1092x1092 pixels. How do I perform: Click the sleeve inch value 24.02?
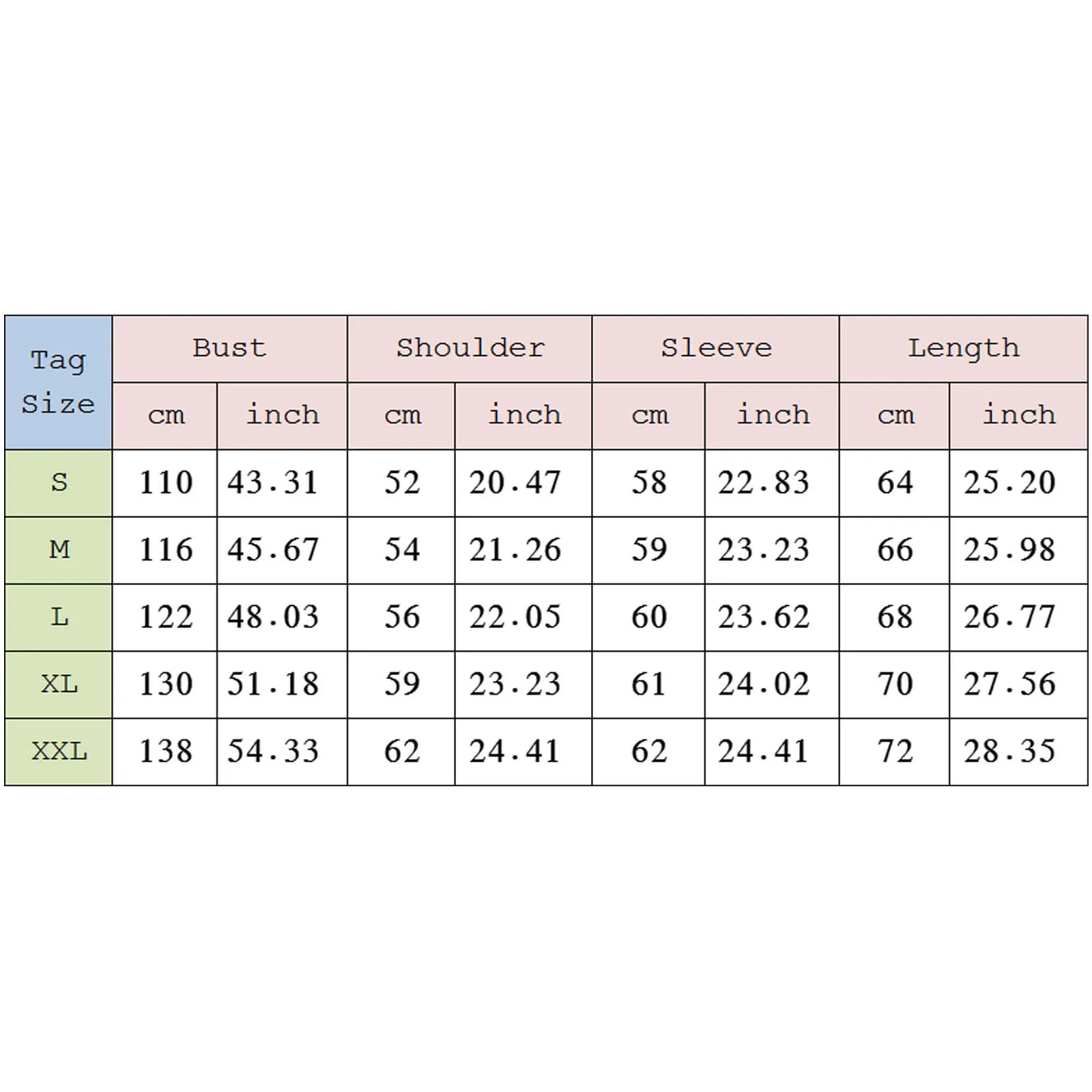pyautogui.click(x=763, y=684)
